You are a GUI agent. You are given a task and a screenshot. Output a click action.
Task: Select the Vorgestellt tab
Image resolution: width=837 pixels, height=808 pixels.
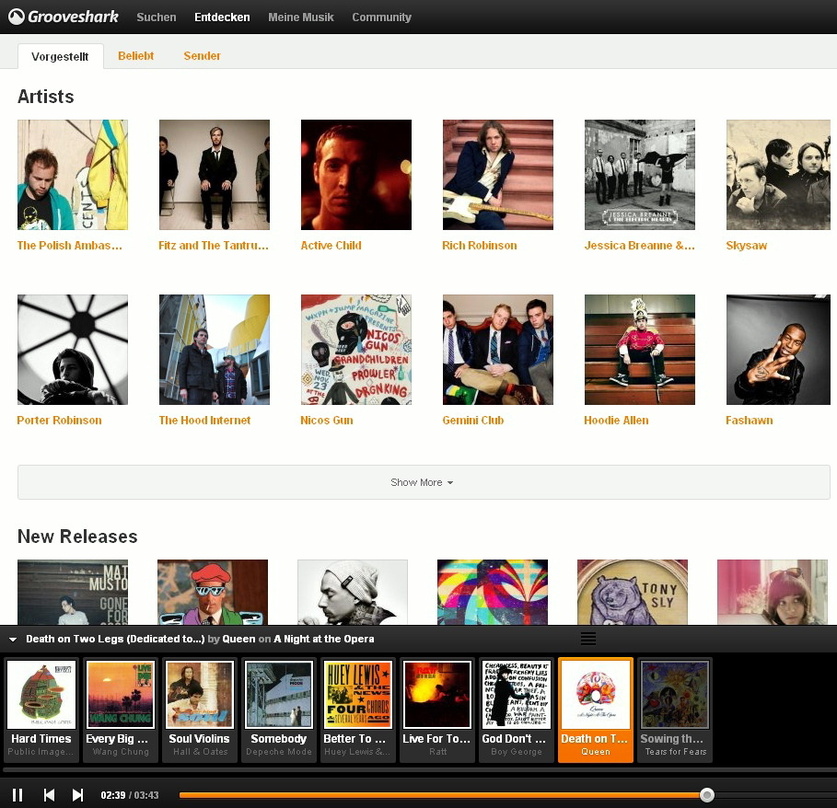[x=60, y=57]
